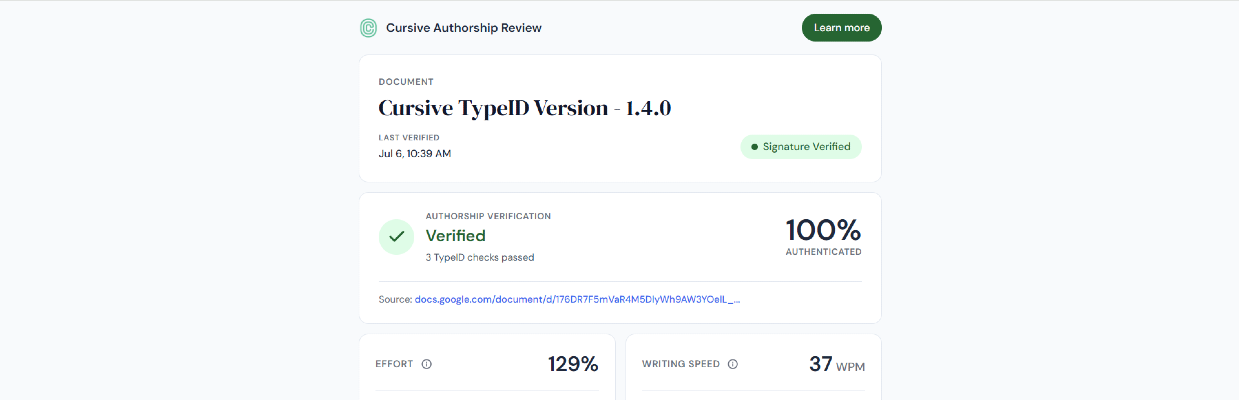This screenshot has width=1239, height=400.
Task: Open the docs.google.com source link
Action: pos(577,299)
